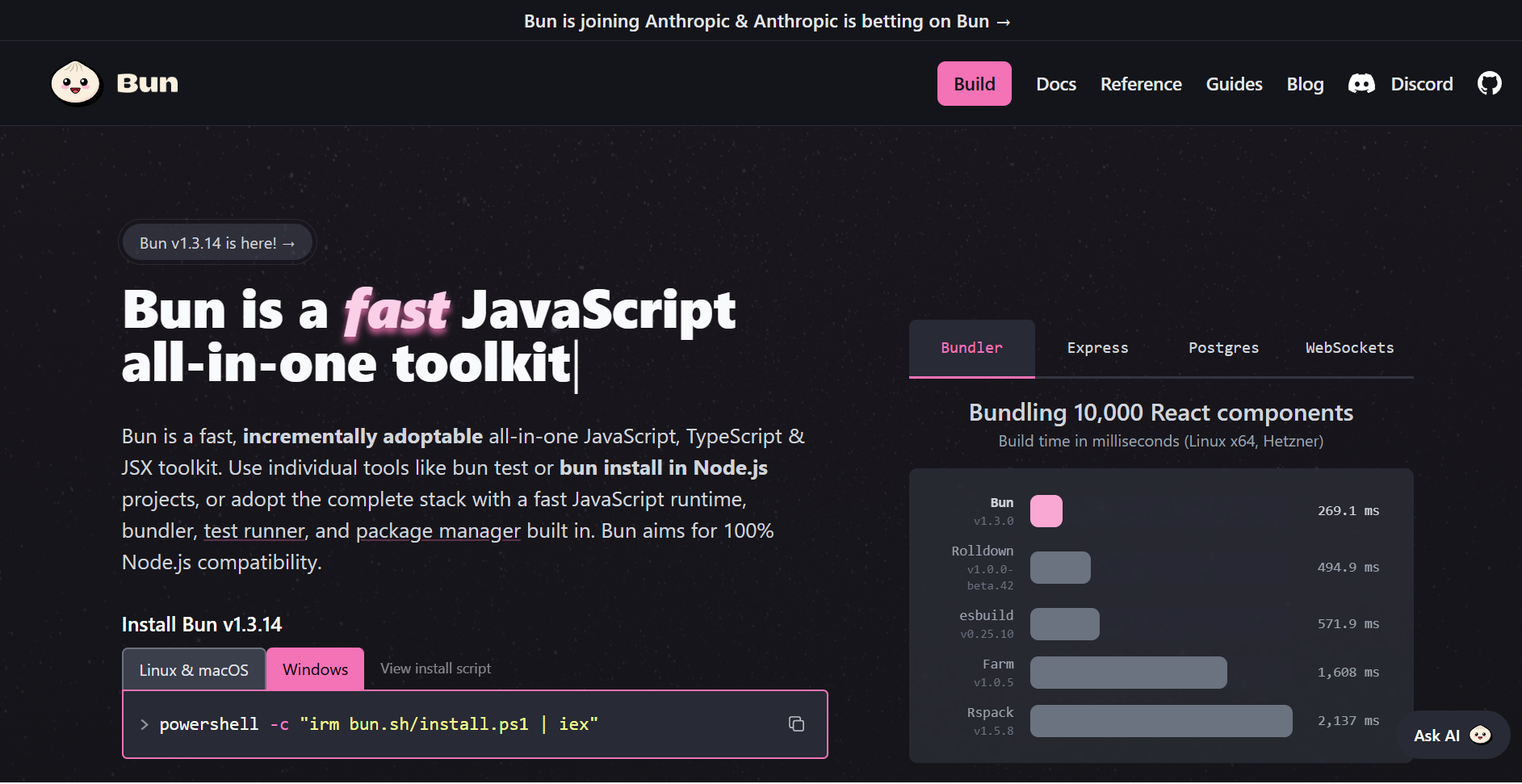Open the Discord icon in navigation
Screen dimensions: 1522x784
[x=1361, y=84]
